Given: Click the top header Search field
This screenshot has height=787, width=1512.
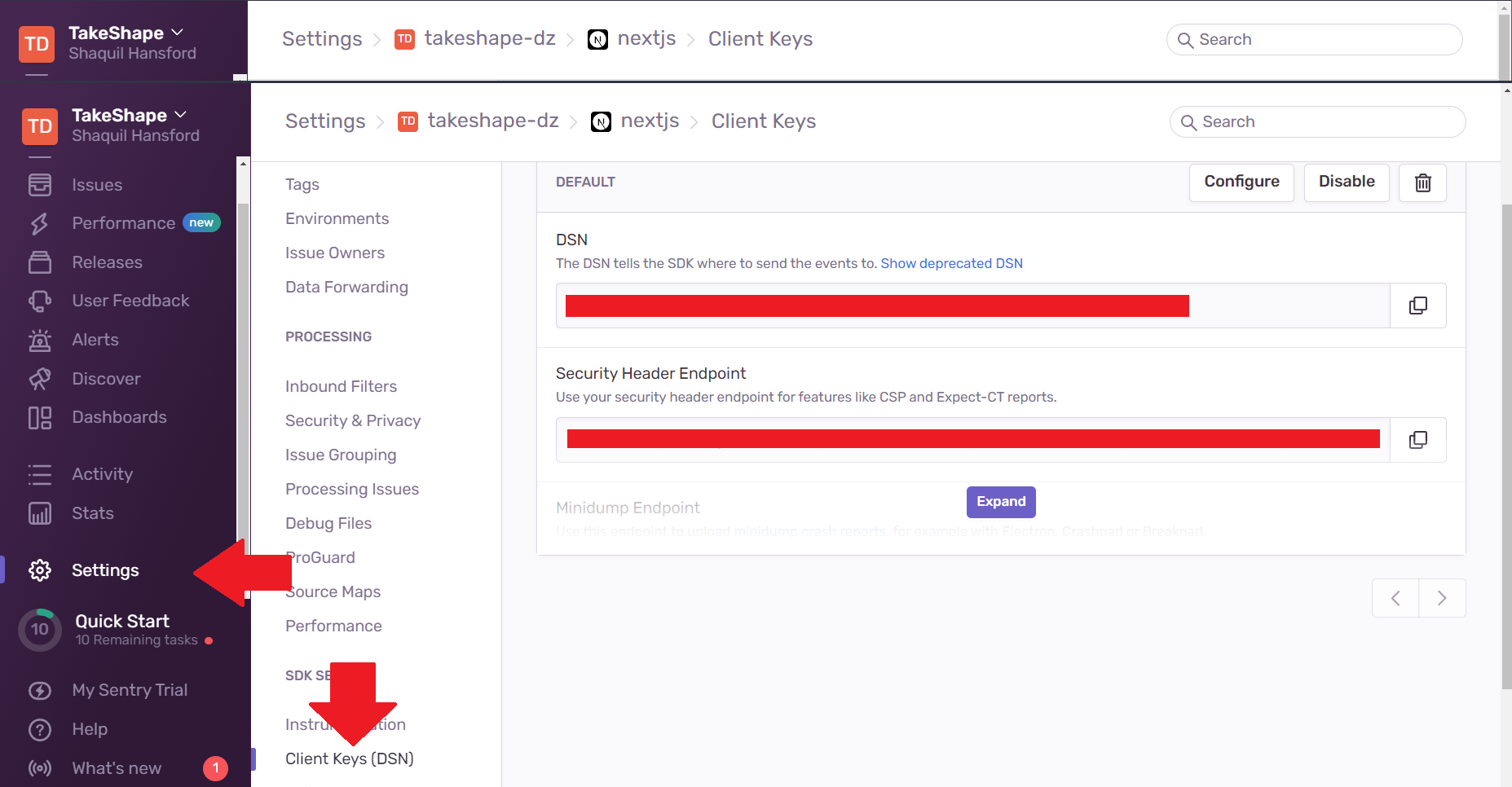Looking at the screenshot, I should click(1314, 39).
